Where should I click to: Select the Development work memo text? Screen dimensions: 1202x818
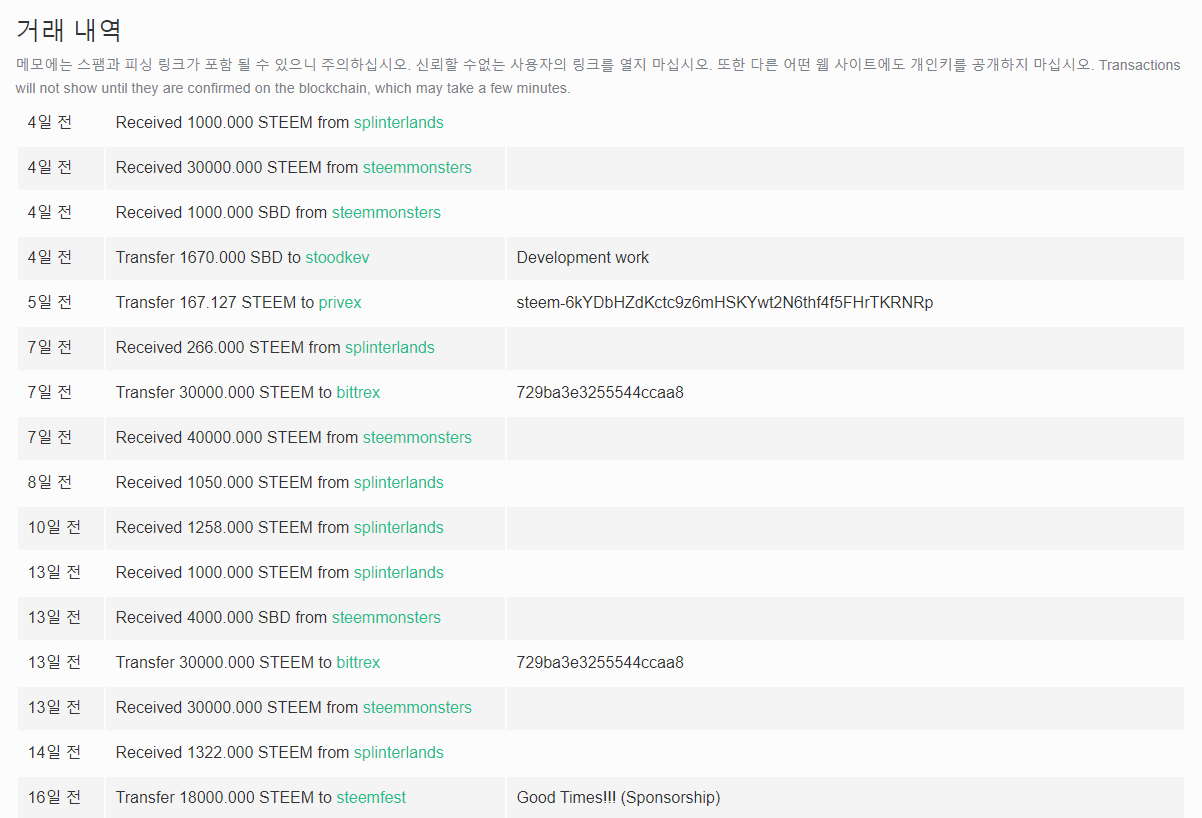coord(583,257)
